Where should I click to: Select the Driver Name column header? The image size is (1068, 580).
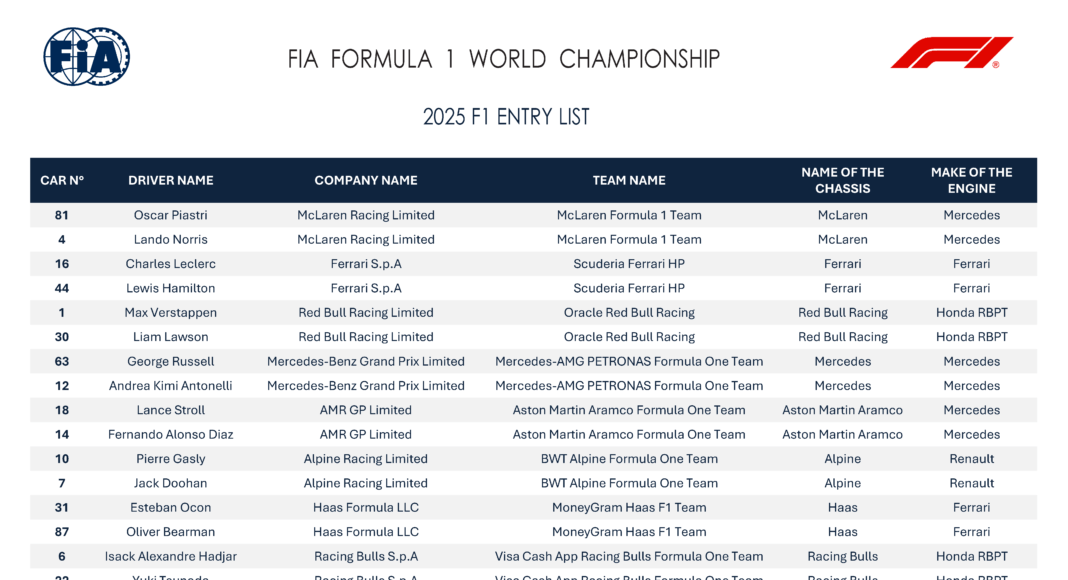click(x=171, y=181)
